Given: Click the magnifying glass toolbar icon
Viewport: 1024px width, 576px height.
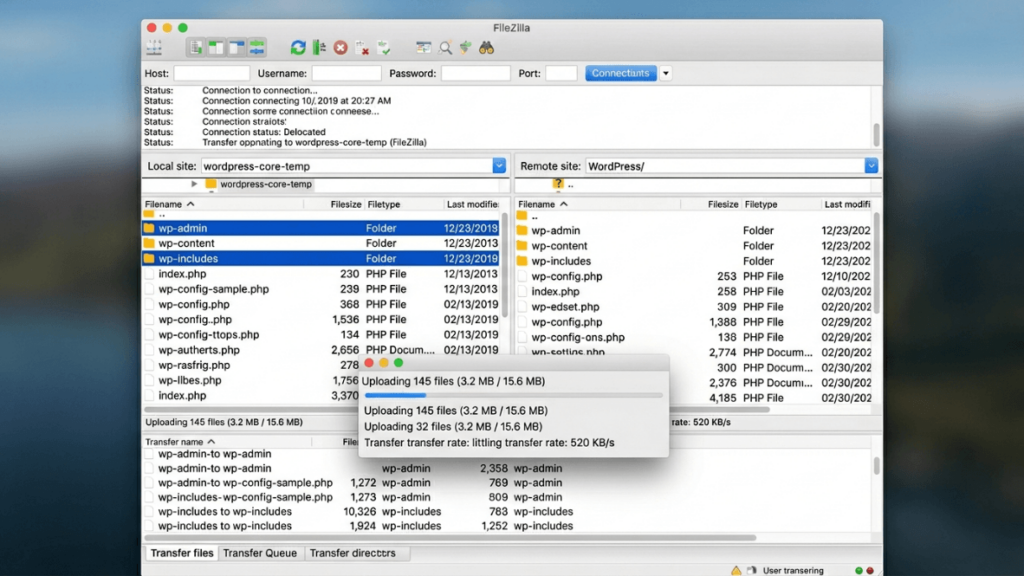Looking at the screenshot, I should click(445, 48).
